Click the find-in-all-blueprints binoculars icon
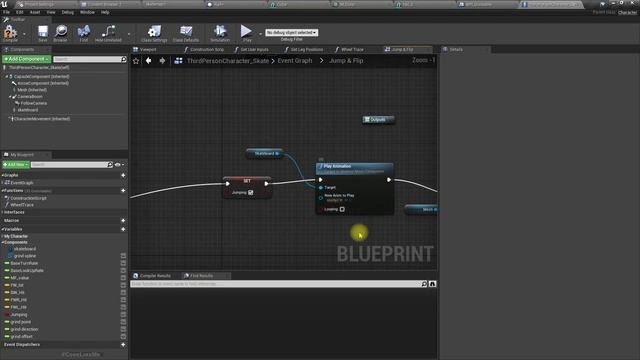The height and width of the screenshot is (360, 640). coord(433,284)
